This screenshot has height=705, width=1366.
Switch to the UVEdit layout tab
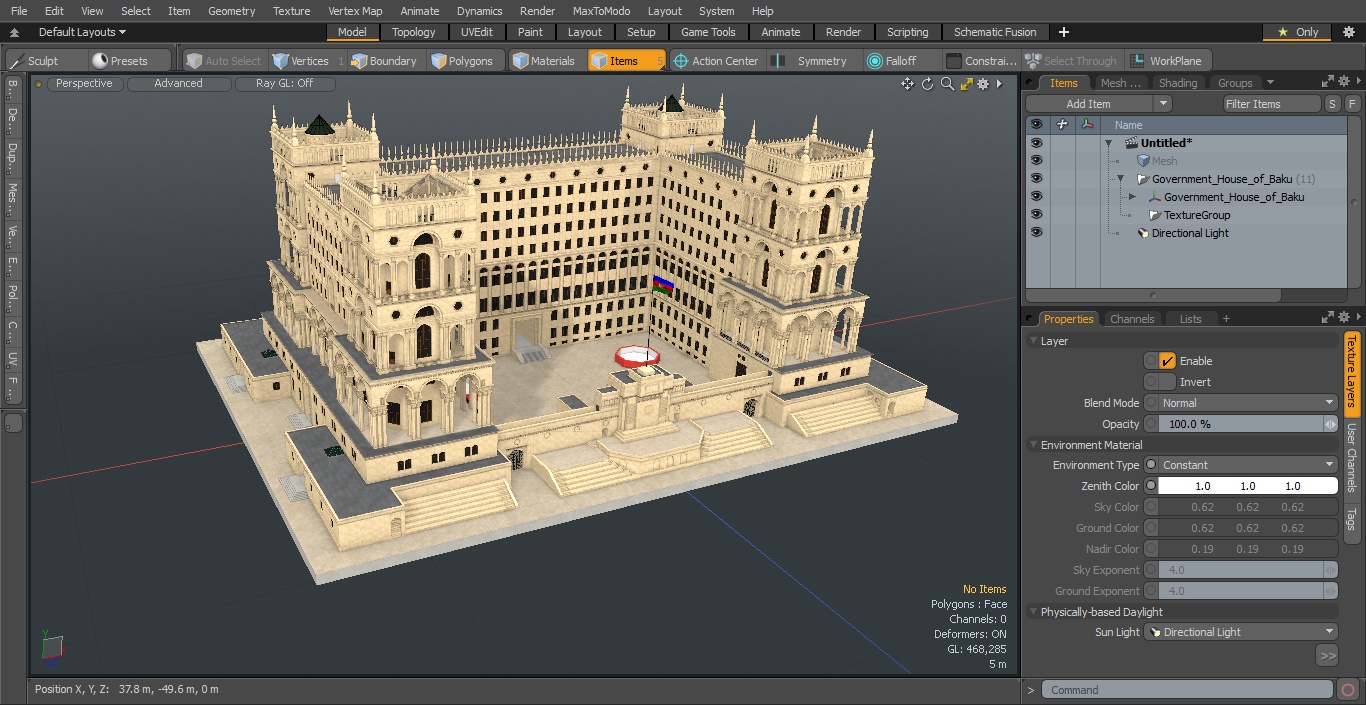(x=476, y=32)
